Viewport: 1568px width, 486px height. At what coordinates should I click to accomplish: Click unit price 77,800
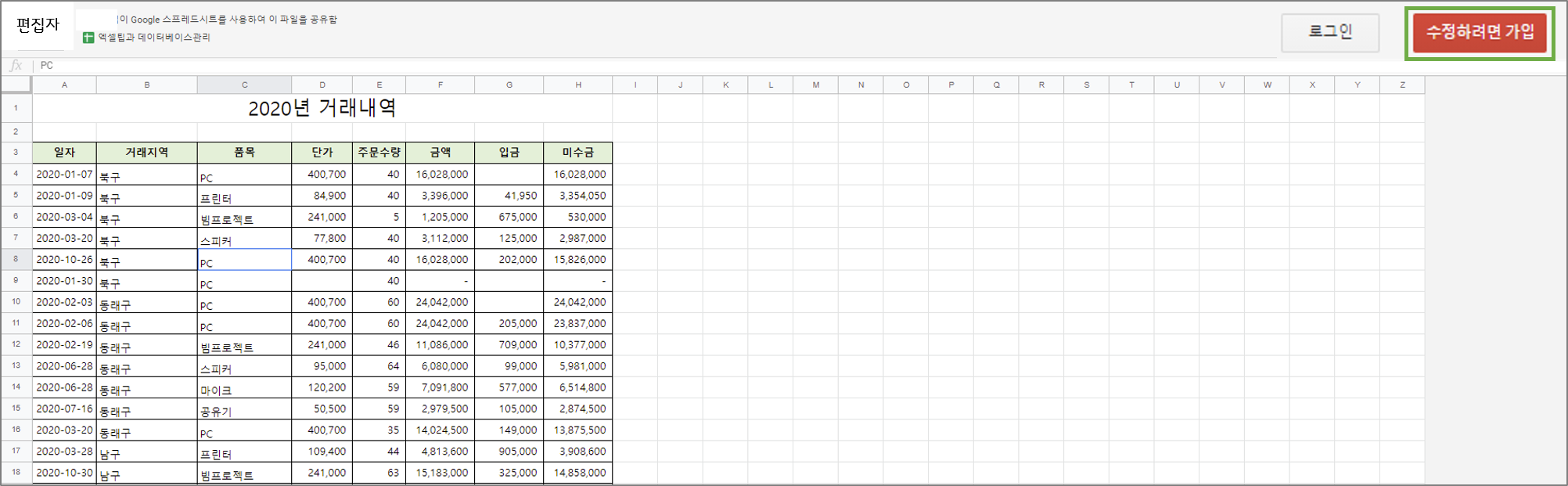pyautogui.click(x=322, y=239)
